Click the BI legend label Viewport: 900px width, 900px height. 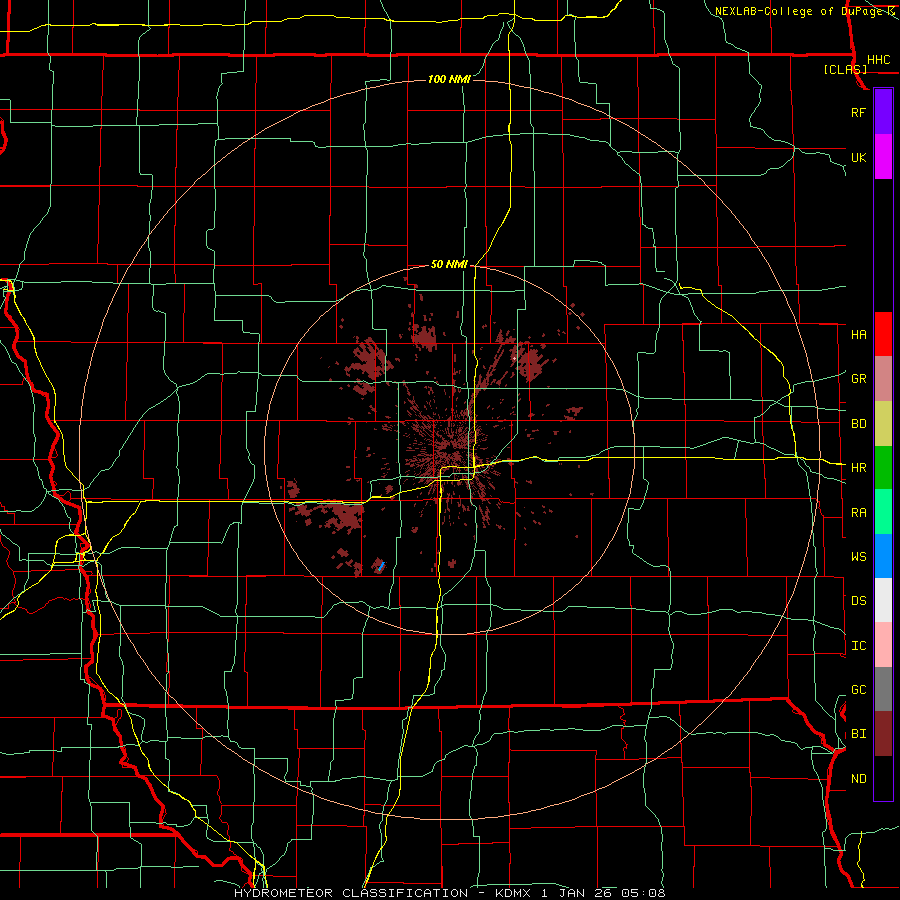859,734
